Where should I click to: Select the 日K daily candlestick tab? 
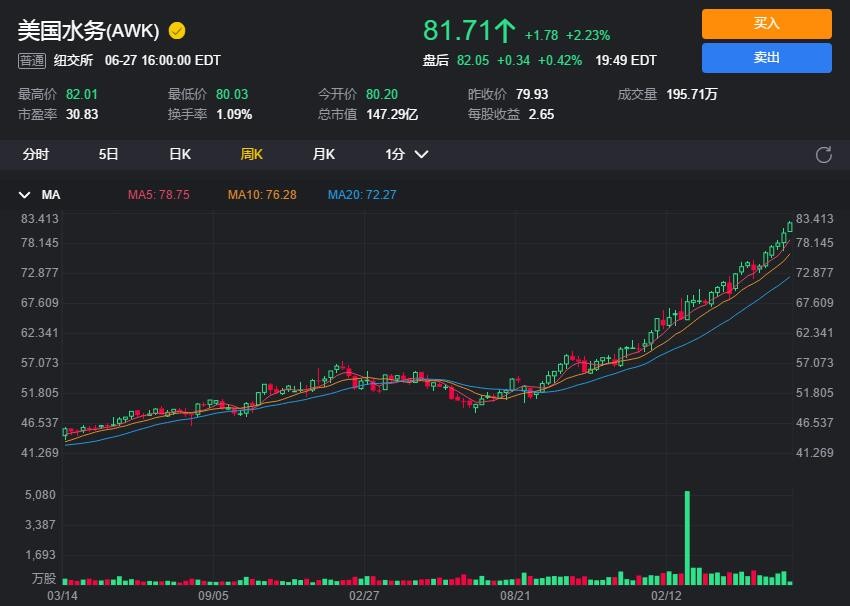point(180,154)
